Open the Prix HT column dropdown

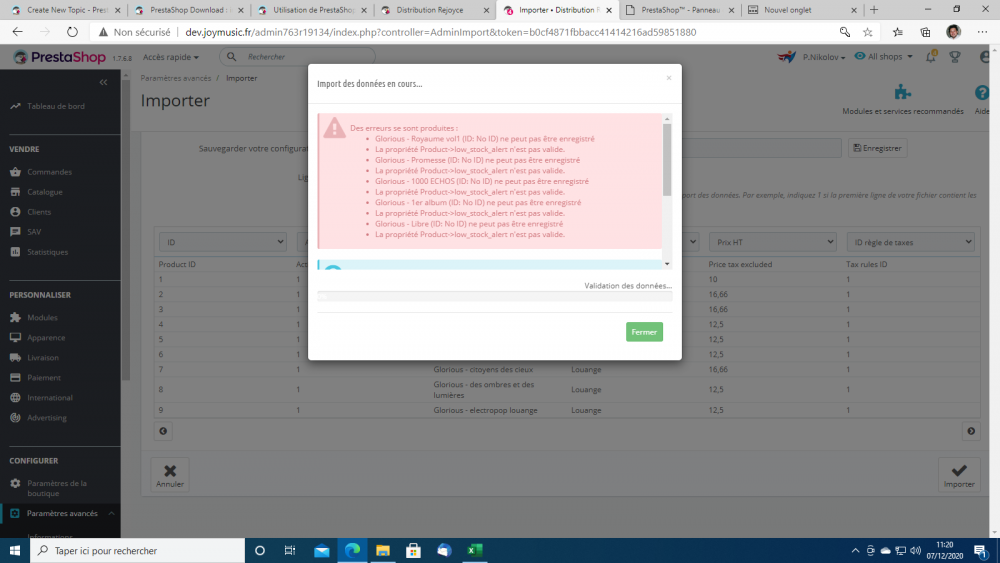tap(772, 242)
